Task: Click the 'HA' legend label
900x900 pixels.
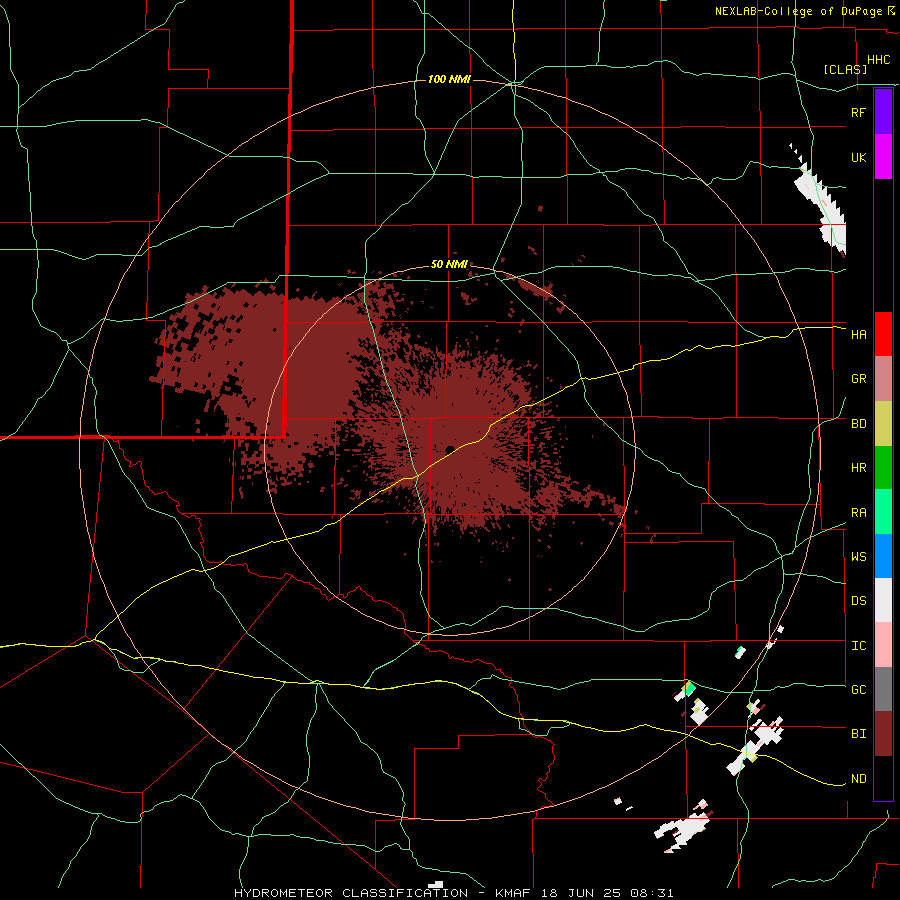Action: (858, 335)
